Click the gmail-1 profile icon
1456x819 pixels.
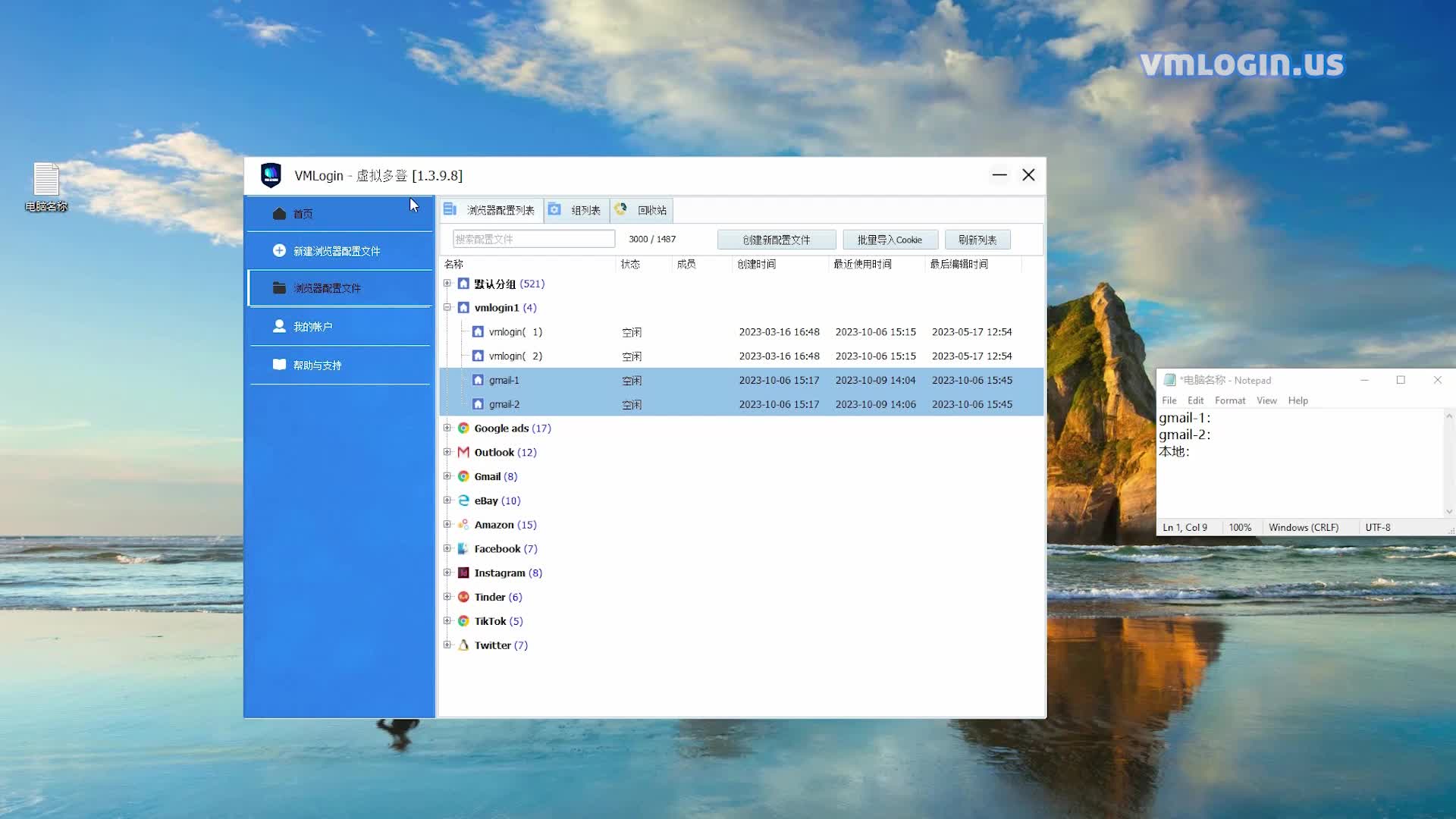478,380
